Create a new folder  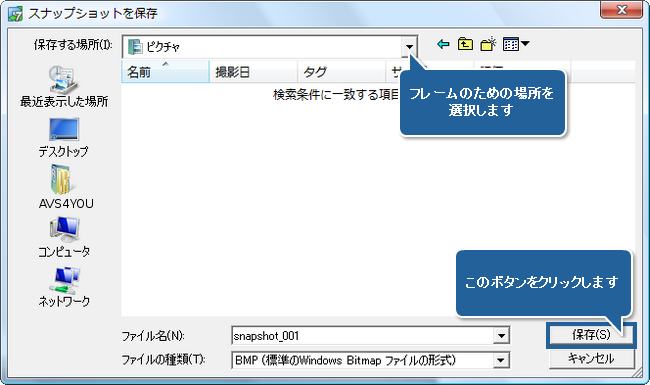tap(488, 44)
